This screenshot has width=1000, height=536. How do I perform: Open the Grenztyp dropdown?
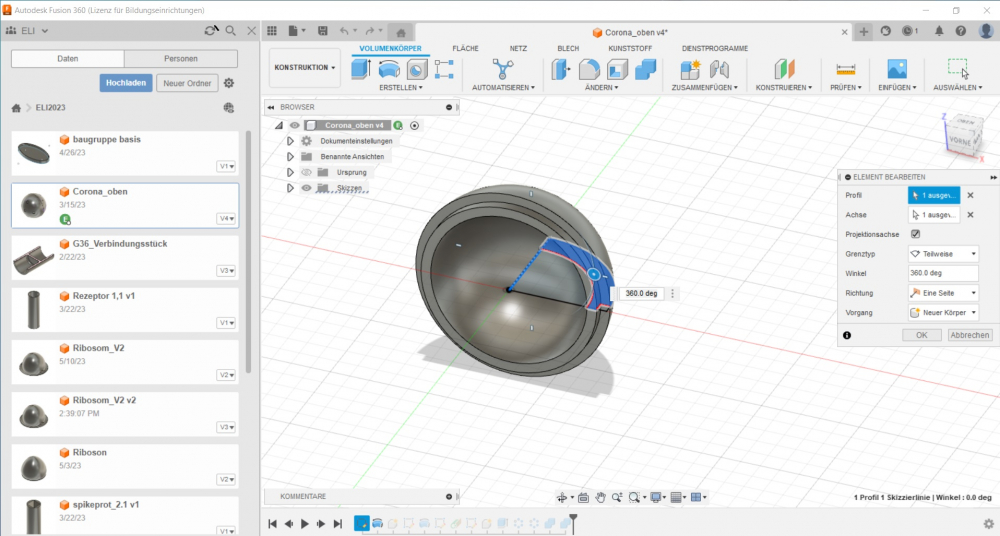click(943, 254)
